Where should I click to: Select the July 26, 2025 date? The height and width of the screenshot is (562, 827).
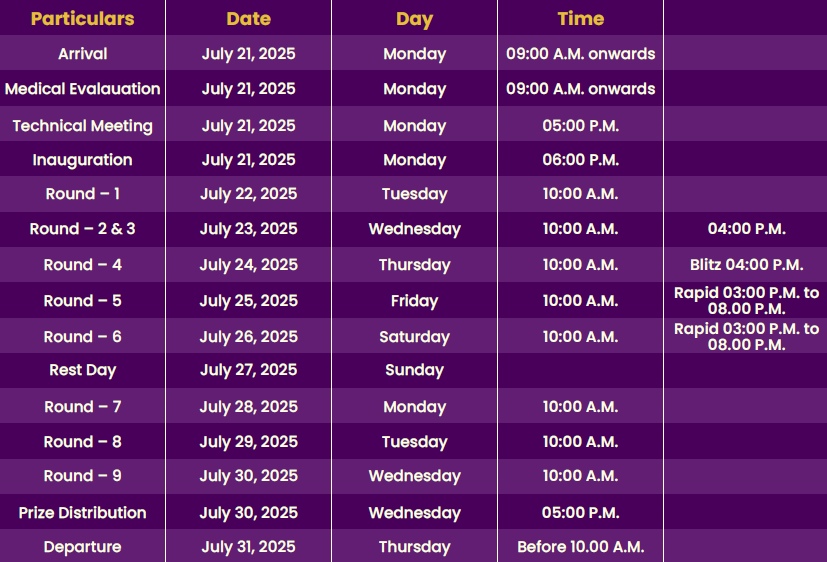tap(248, 336)
